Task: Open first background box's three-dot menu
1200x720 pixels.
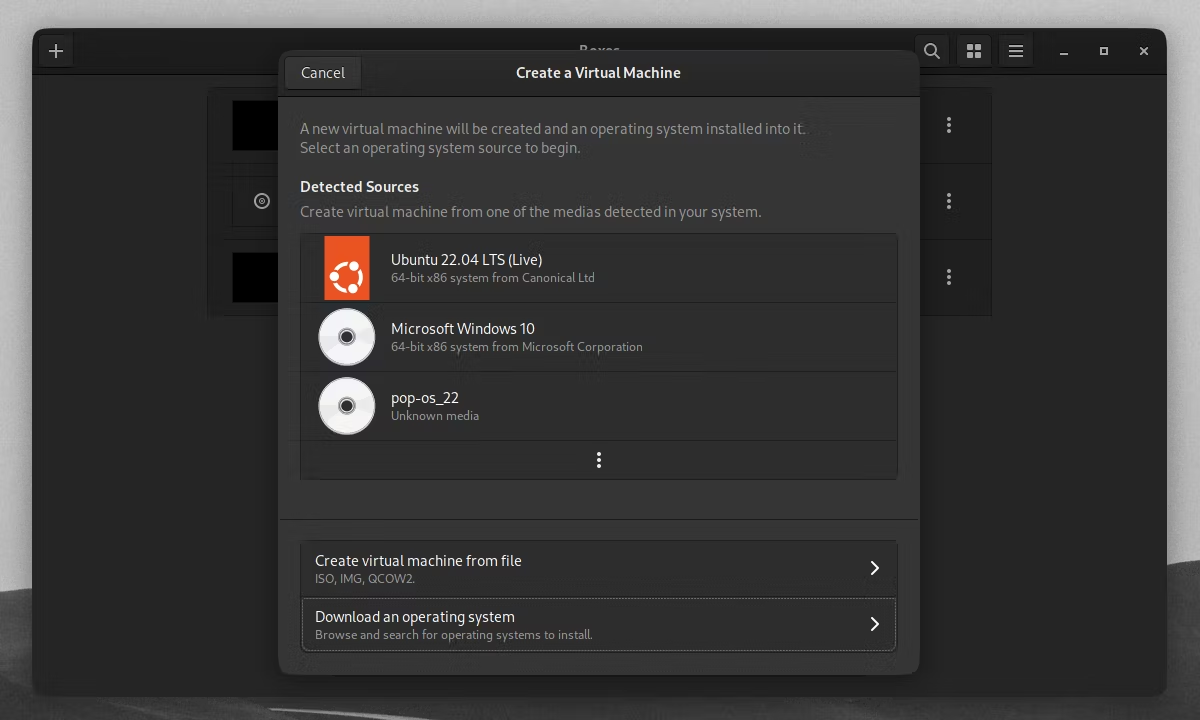Action: 949,125
